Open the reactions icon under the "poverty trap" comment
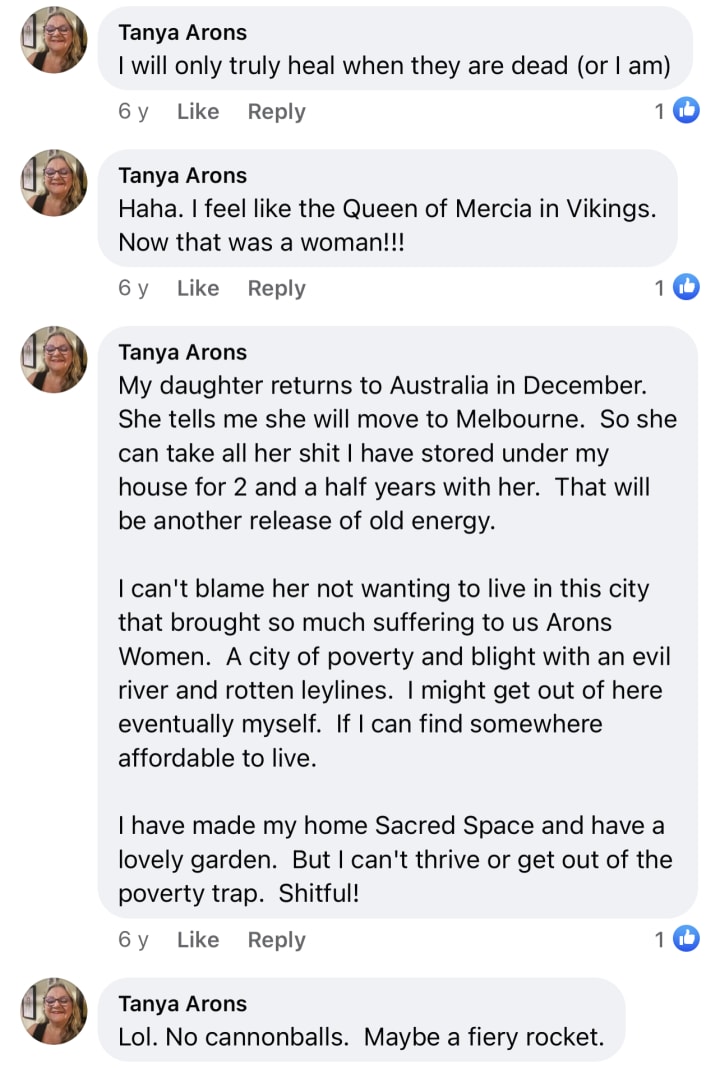The height and width of the screenshot is (1069, 720). point(686,939)
